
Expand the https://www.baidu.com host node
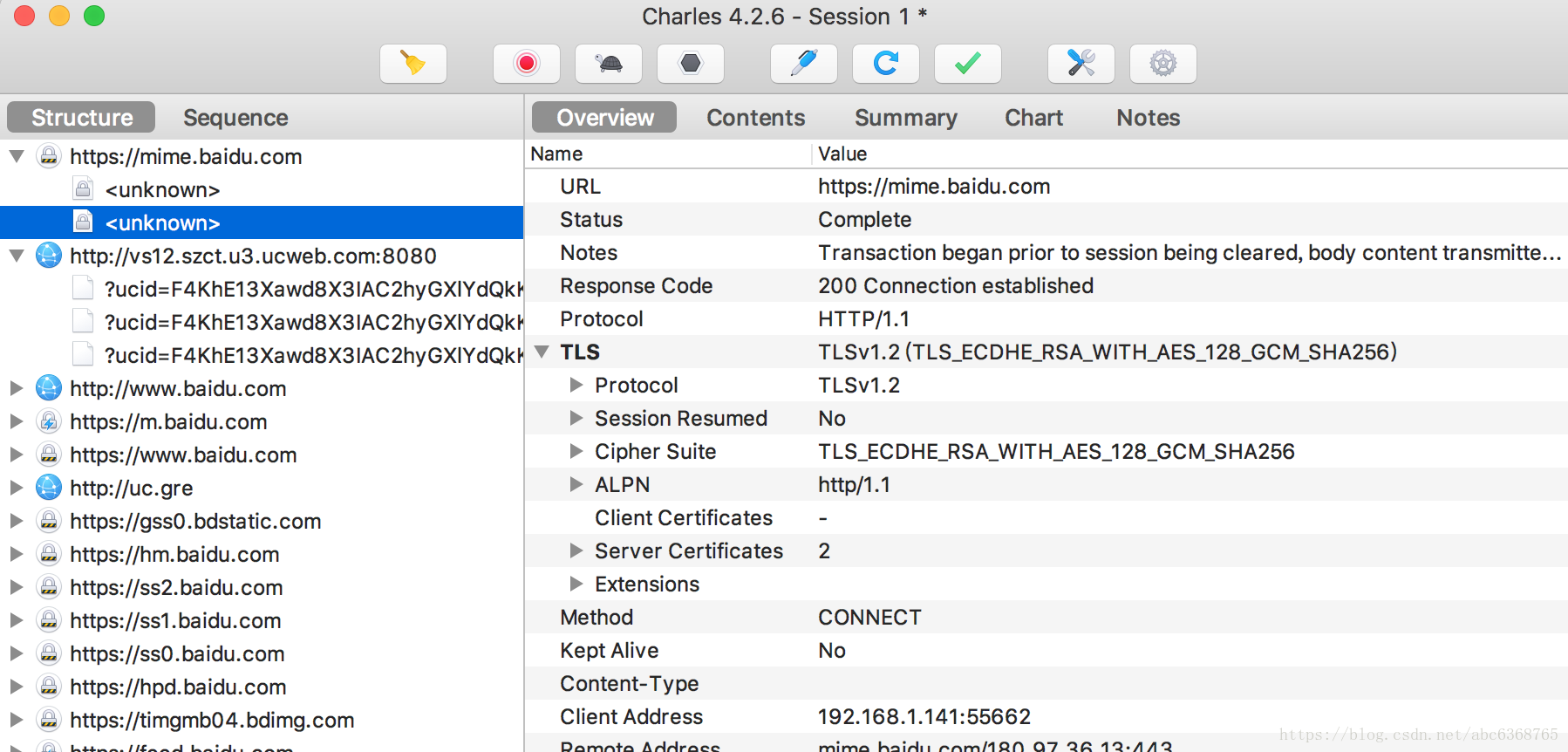point(17,455)
